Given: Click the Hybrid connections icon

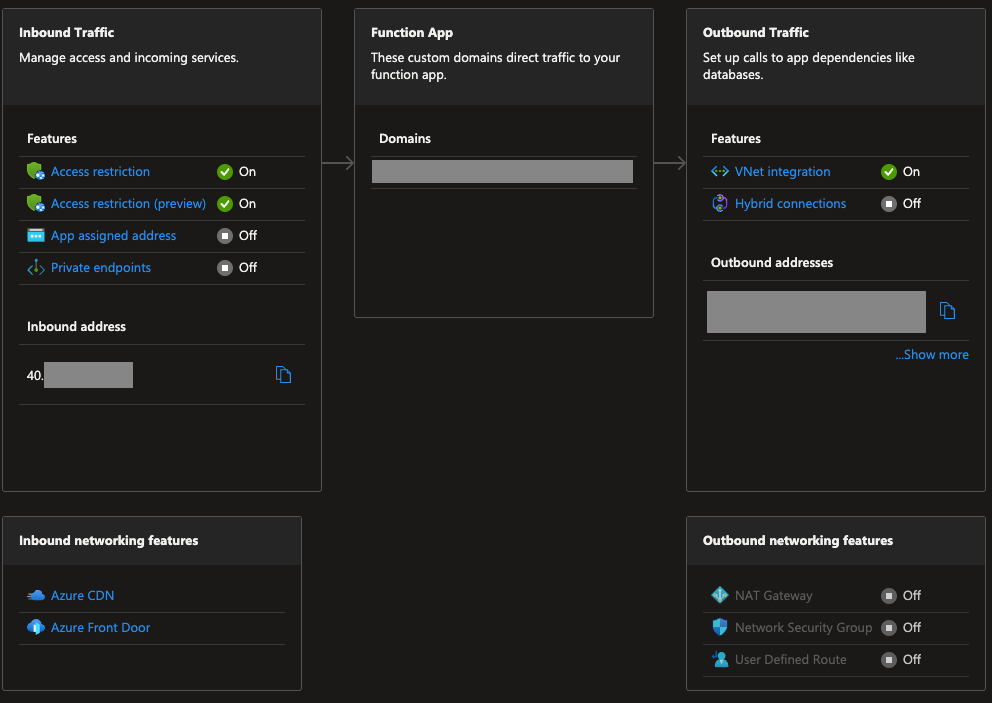Looking at the screenshot, I should point(719,203).
